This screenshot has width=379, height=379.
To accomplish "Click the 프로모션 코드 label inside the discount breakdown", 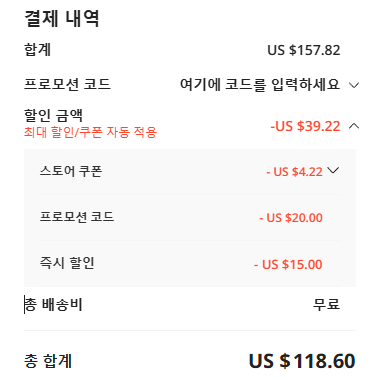I will click(x=77, y=217).
